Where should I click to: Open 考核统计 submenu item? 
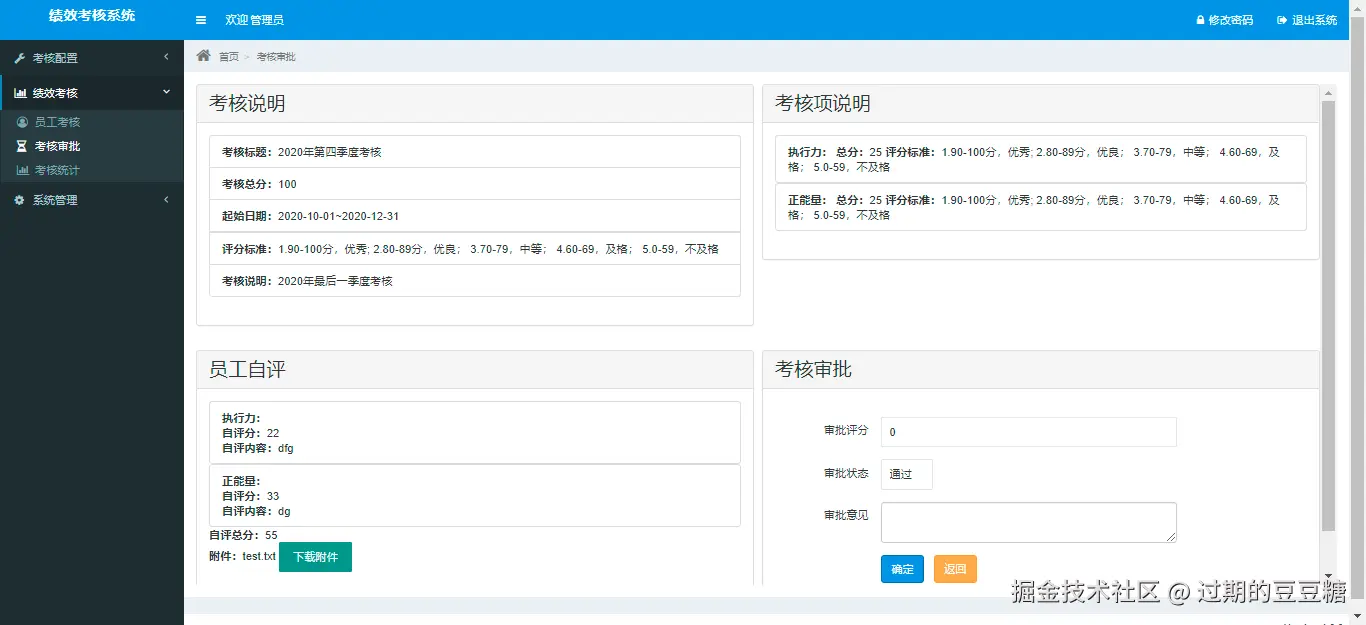pos(57,170)
